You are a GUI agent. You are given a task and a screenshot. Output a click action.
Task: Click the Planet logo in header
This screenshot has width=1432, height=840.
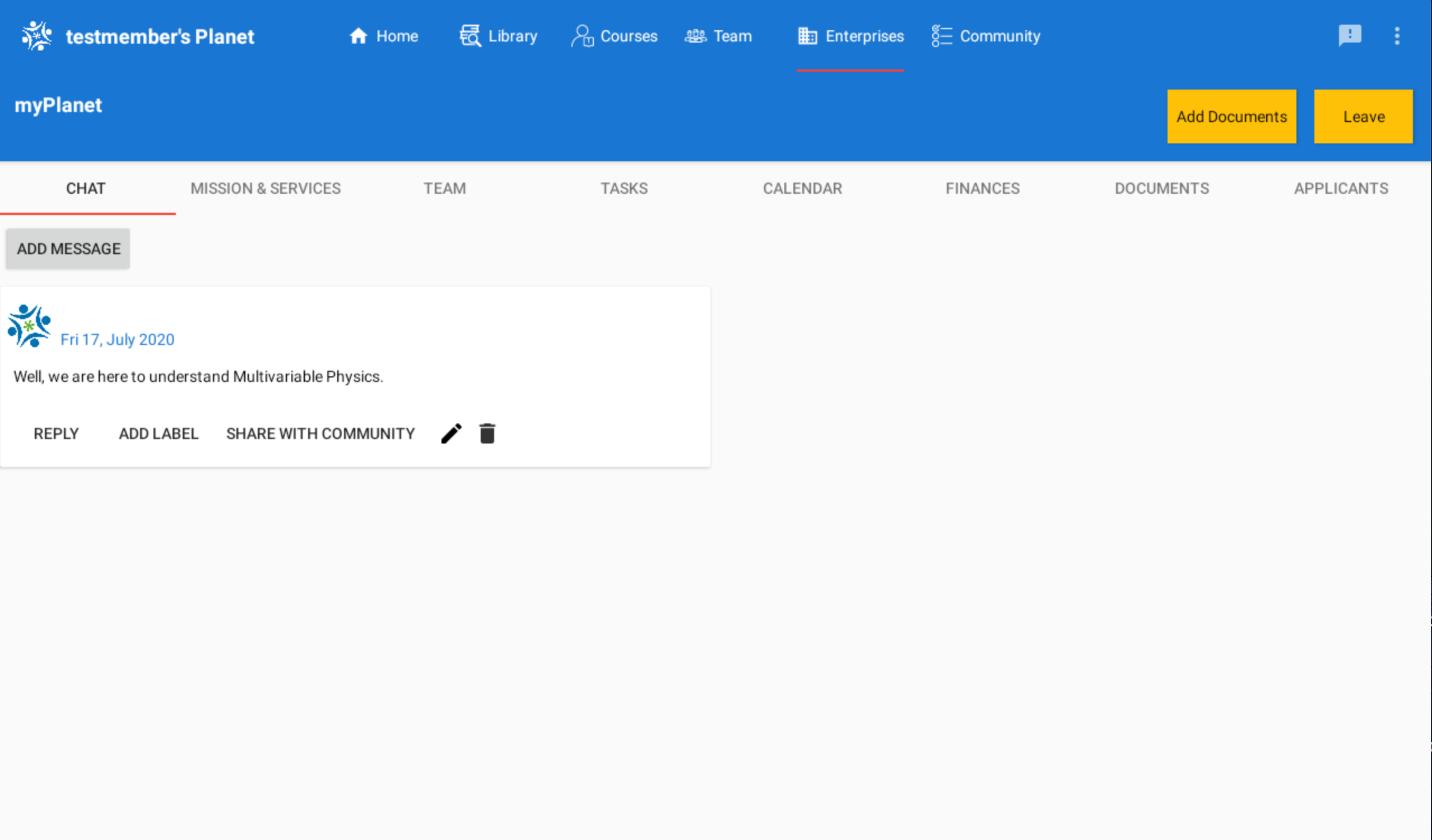pyautogui.click(x=37, y=36)
